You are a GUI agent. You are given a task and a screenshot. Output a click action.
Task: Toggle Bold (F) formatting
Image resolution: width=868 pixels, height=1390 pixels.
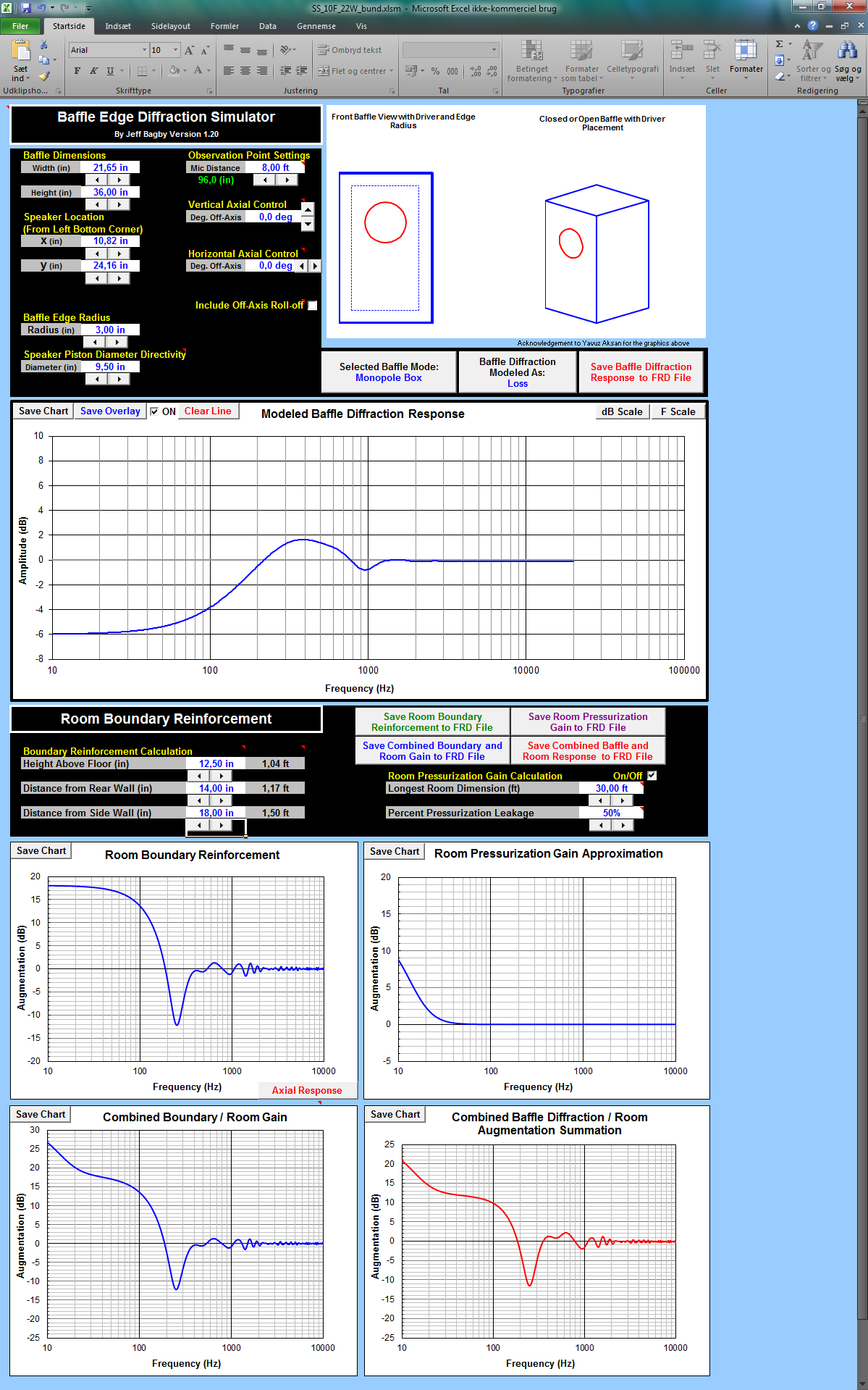click(77, 71)
